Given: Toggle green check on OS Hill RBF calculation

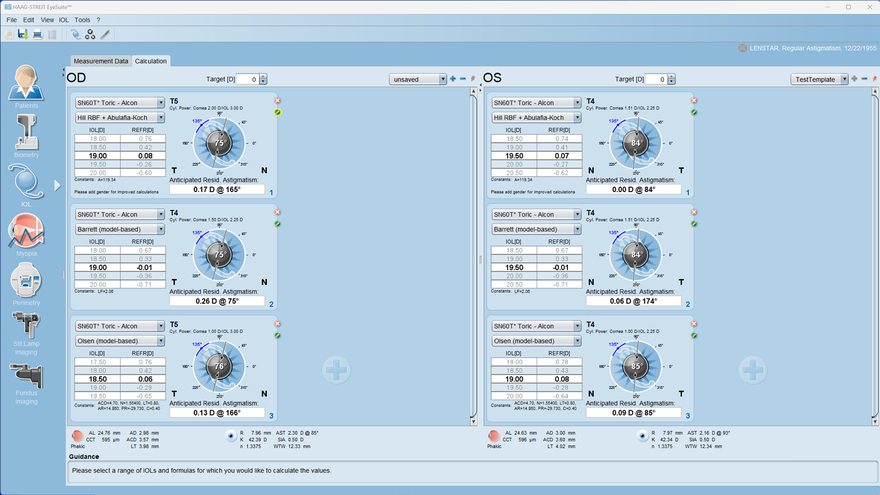Looking at the screenshot, I should point(693,112).
